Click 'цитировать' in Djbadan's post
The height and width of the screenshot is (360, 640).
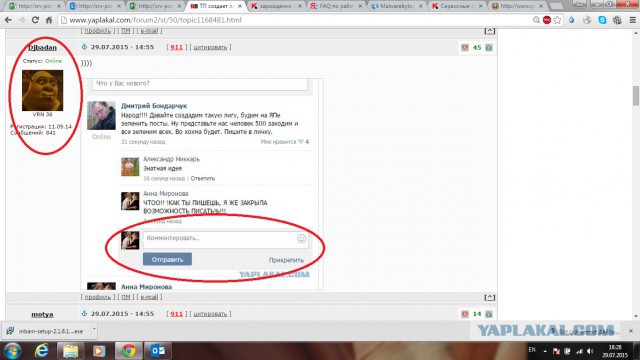[x=210, y=47]
